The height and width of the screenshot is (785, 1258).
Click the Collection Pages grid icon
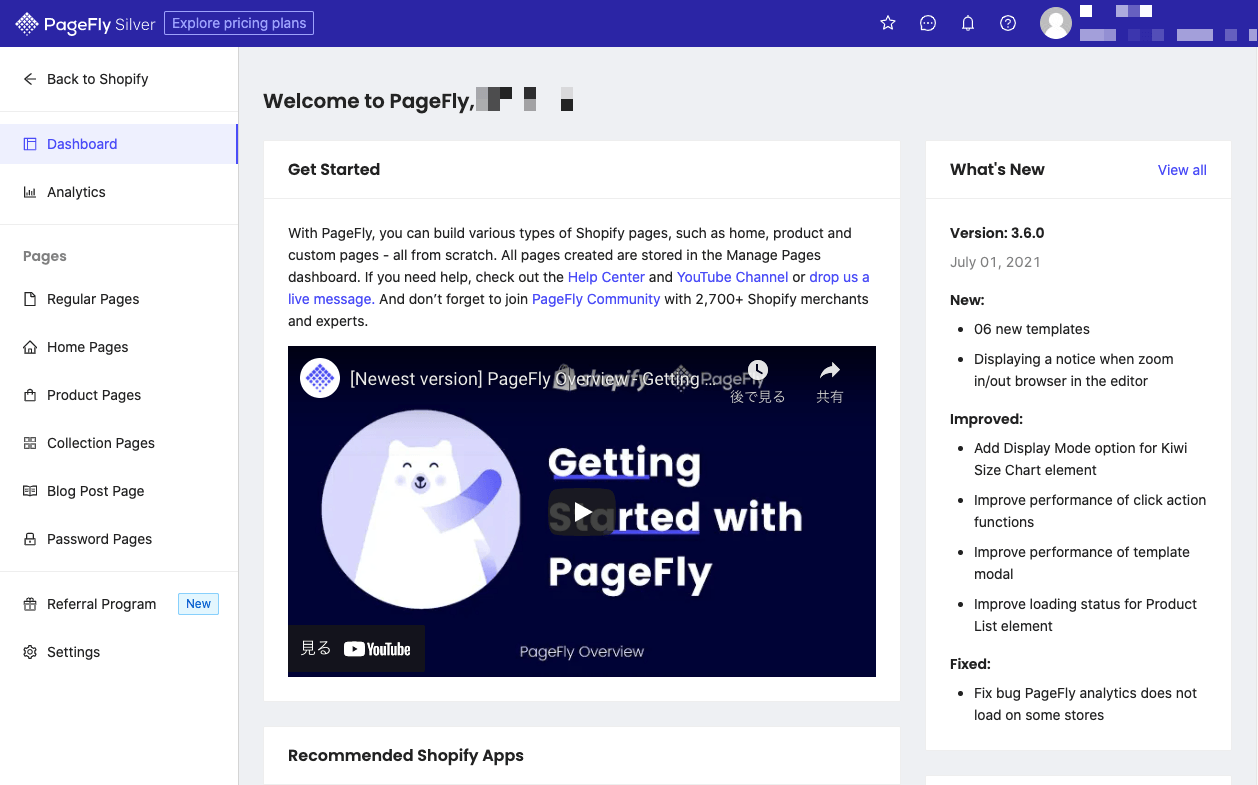30,443
